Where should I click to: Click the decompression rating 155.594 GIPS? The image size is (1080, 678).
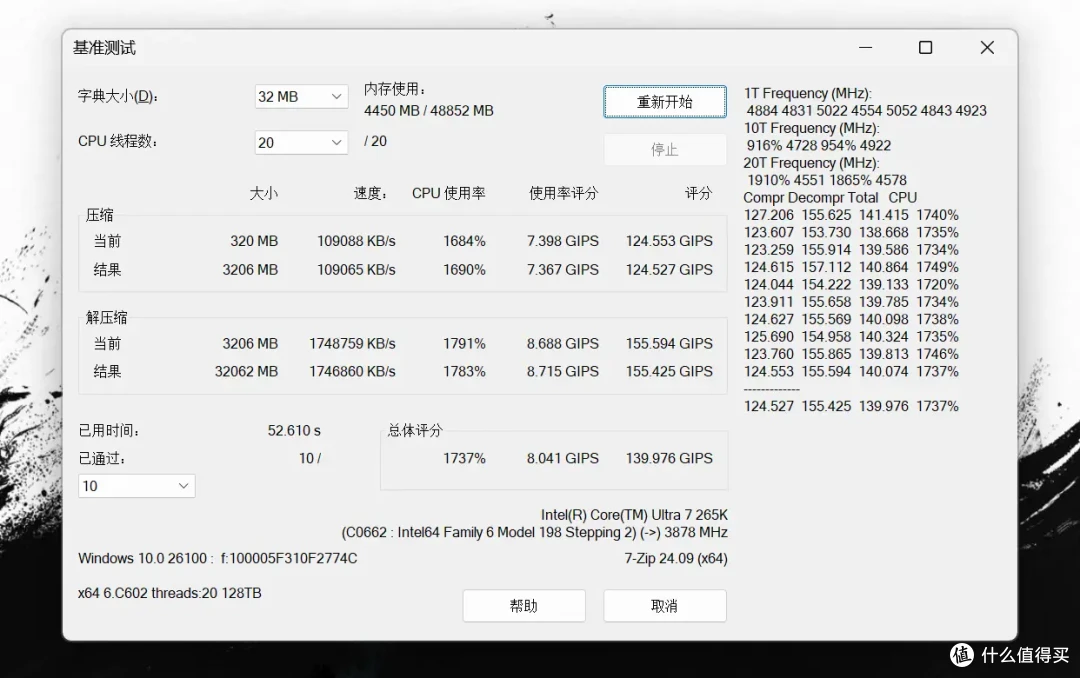tap(669, 344)
